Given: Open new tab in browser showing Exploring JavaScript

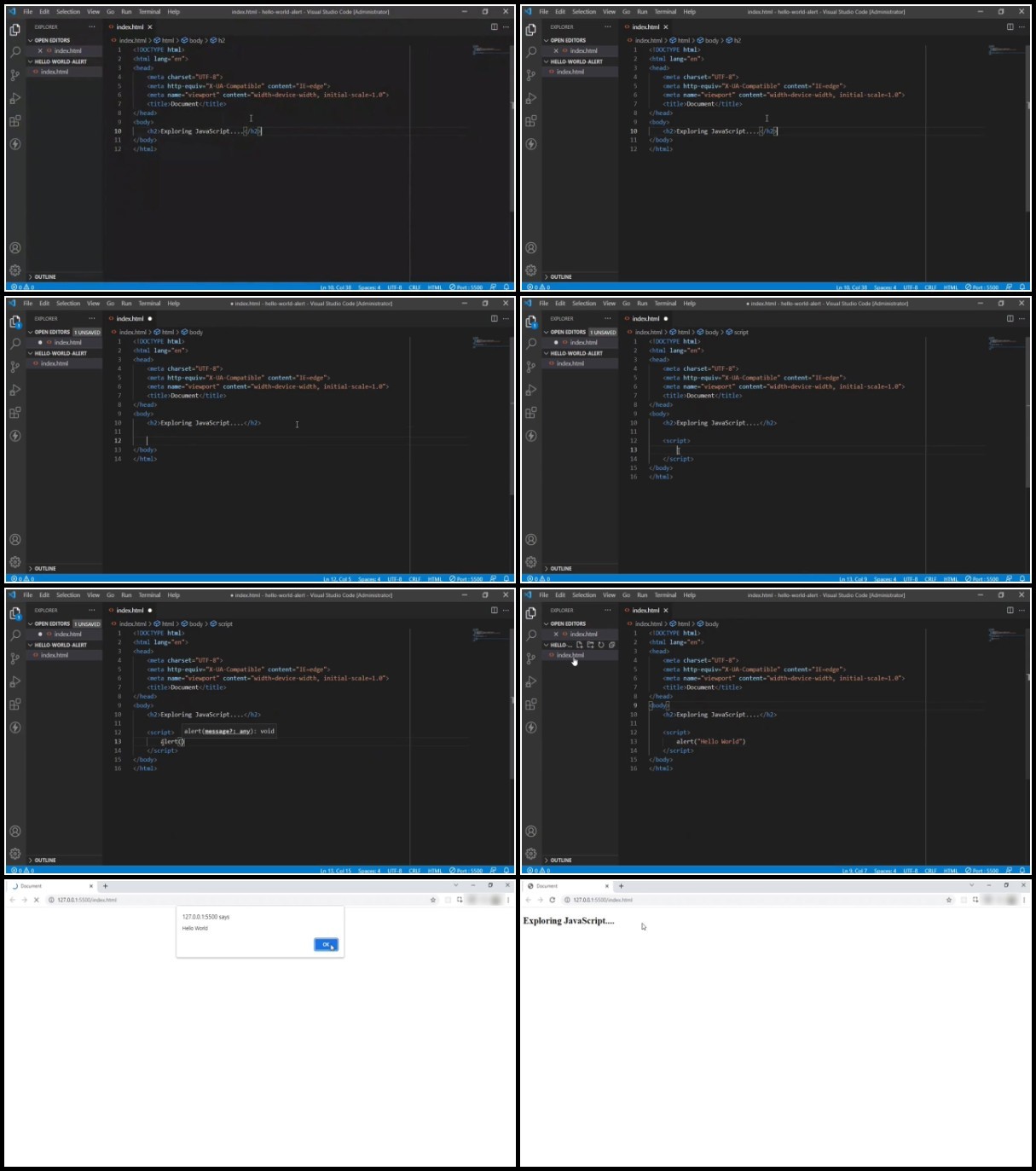Looking at the screenshot, I should pyautogui.click(x=622, y=886).
